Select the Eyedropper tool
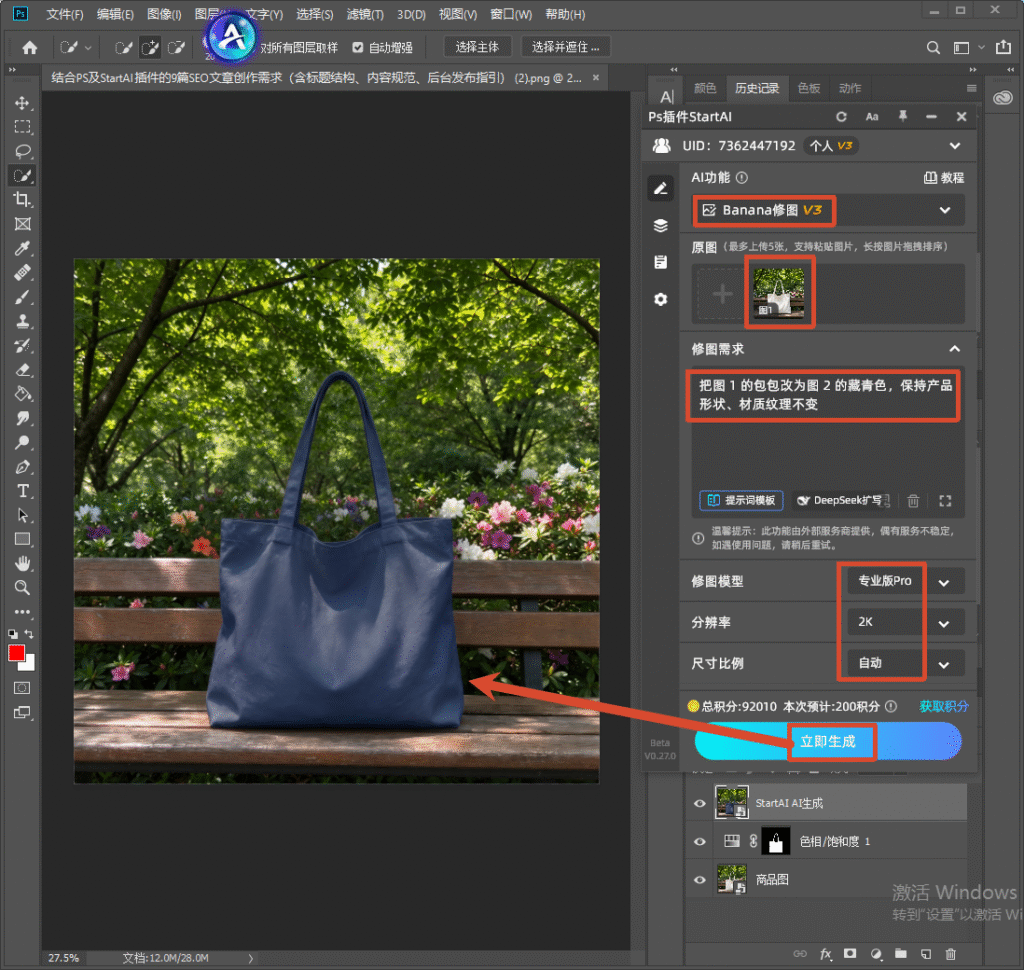This screenshot has height=970, width=1024. pyautogui.click(x=22, y=248)
